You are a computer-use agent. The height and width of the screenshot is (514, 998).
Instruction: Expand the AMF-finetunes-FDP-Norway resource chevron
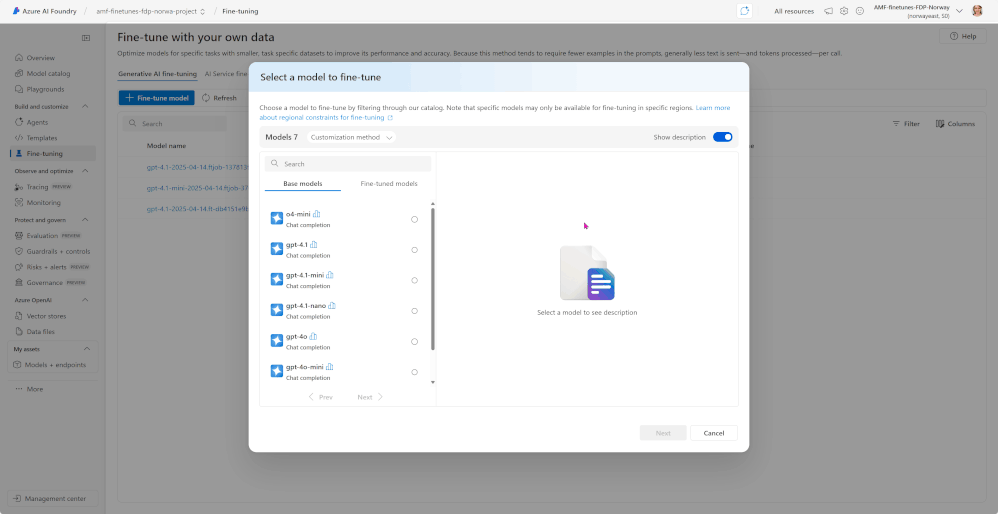(x=960, y=11)
